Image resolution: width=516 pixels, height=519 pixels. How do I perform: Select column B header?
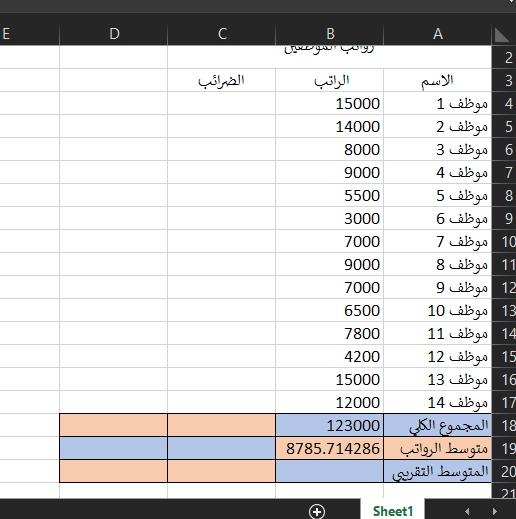coord(330,34)
